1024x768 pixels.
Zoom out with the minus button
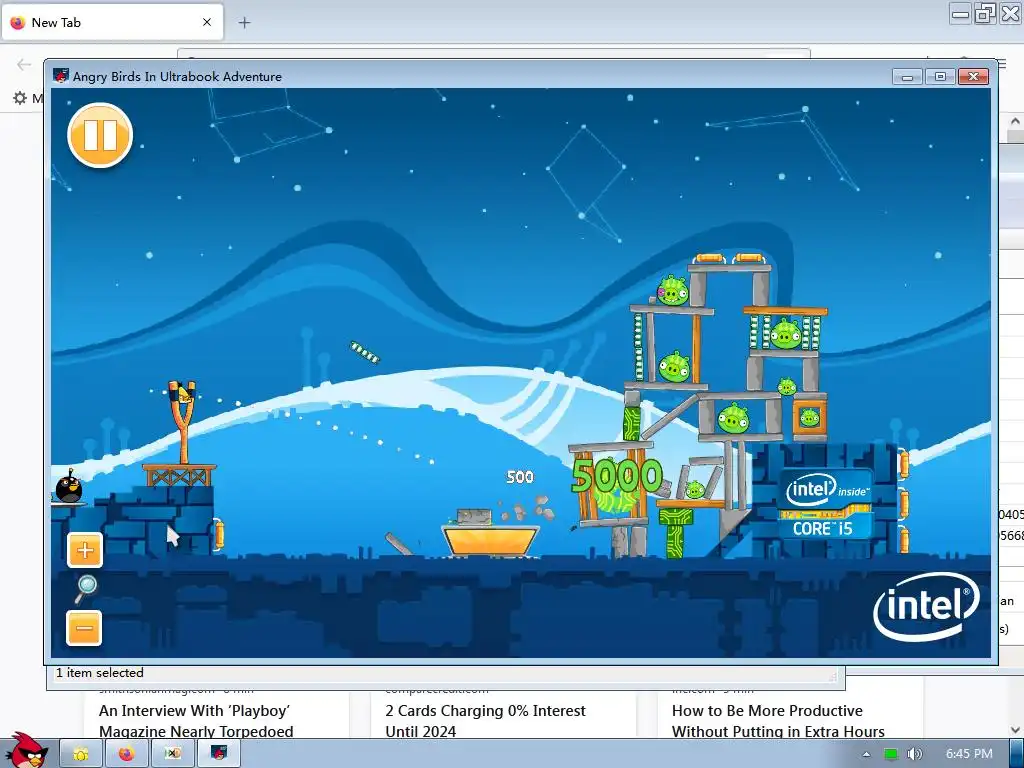pos(84,628)
